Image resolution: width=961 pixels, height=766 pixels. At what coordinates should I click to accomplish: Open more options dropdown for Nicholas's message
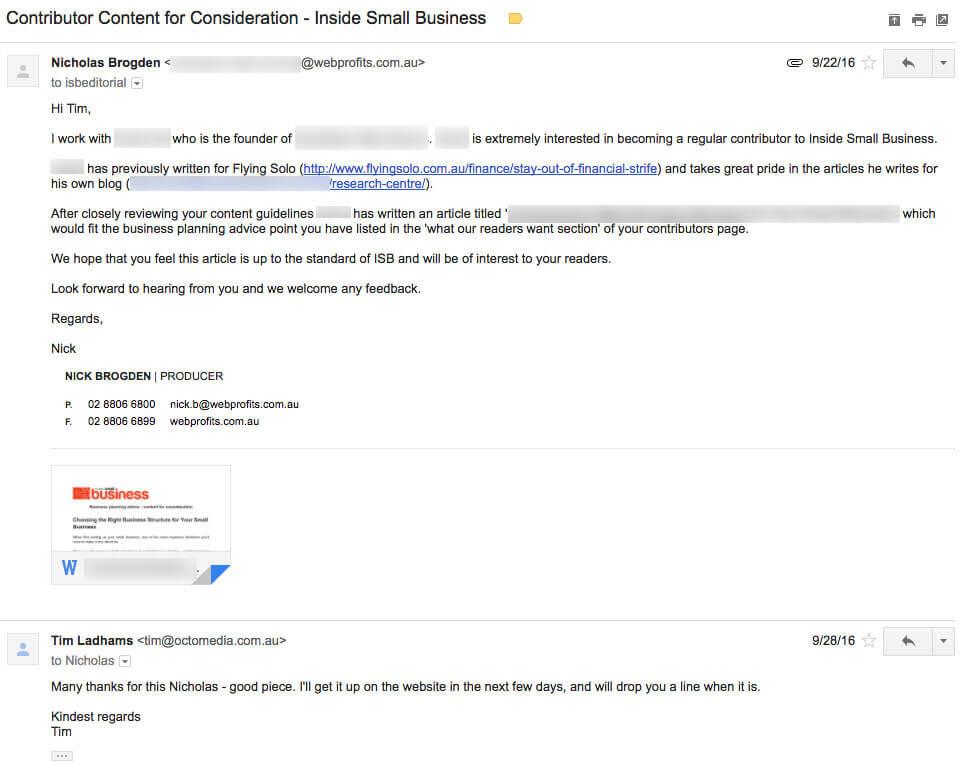pyautogui.click(x=943, y=63)
